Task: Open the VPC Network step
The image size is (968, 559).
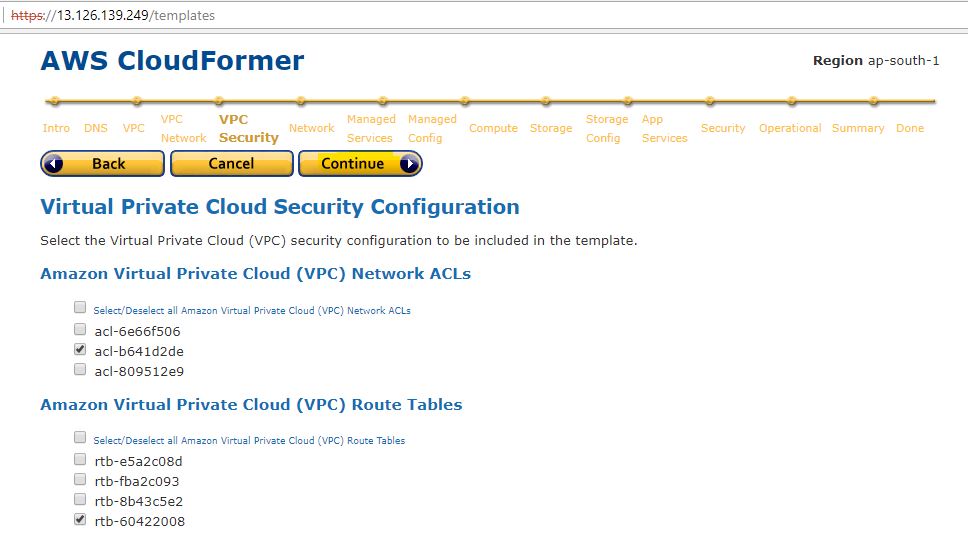Action: click(183, 129)
